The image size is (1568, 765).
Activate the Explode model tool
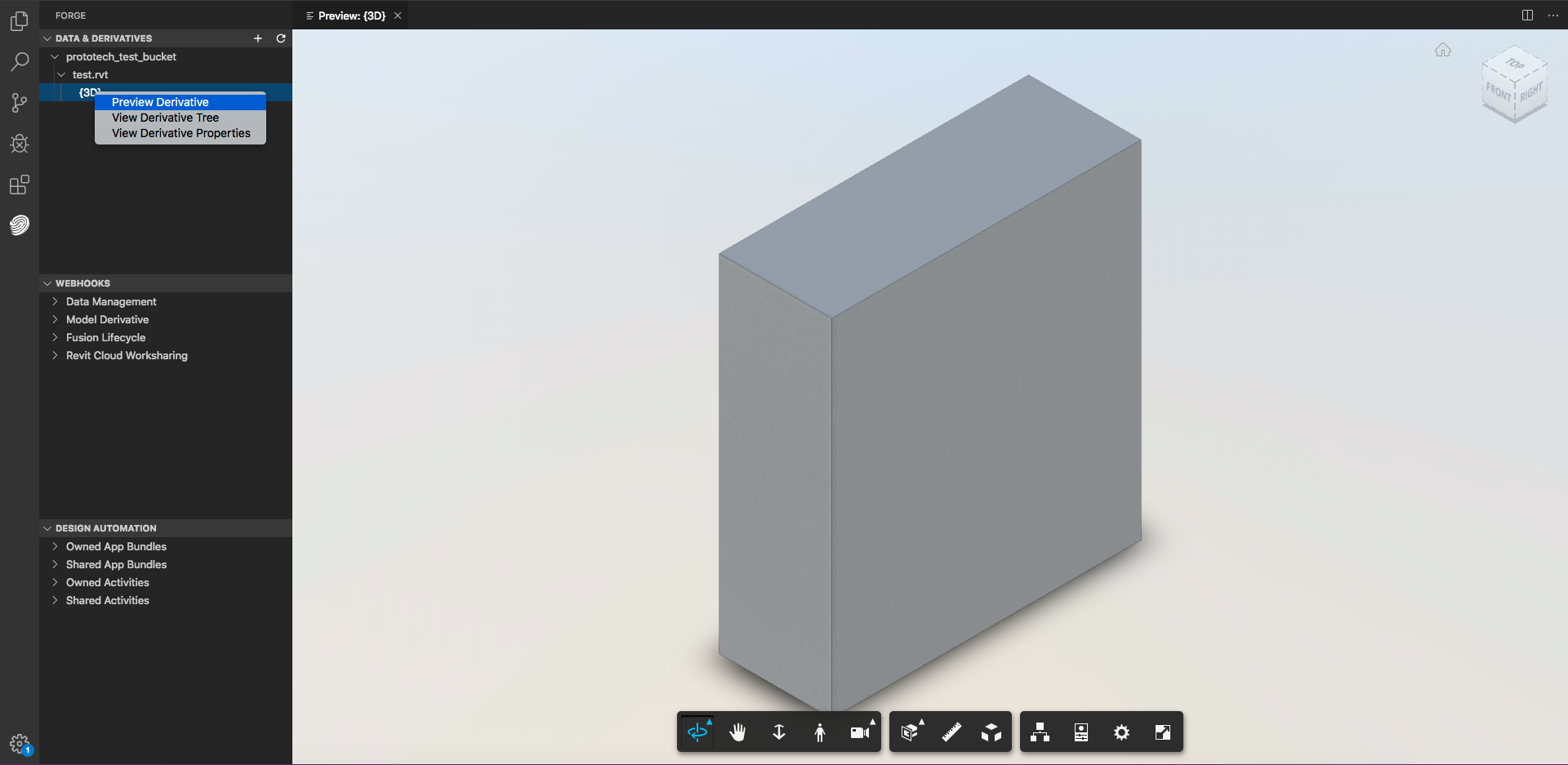click(x=991, y=732)
